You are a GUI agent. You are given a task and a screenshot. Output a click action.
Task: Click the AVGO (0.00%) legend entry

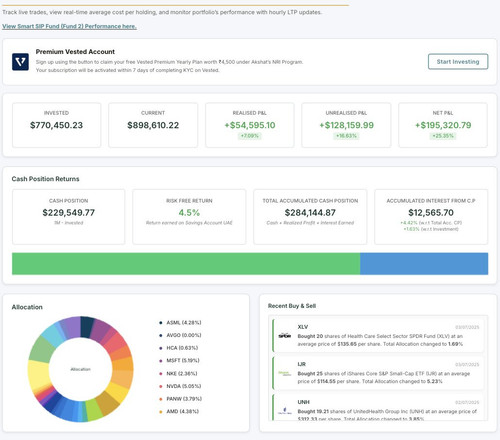(180, 335)
